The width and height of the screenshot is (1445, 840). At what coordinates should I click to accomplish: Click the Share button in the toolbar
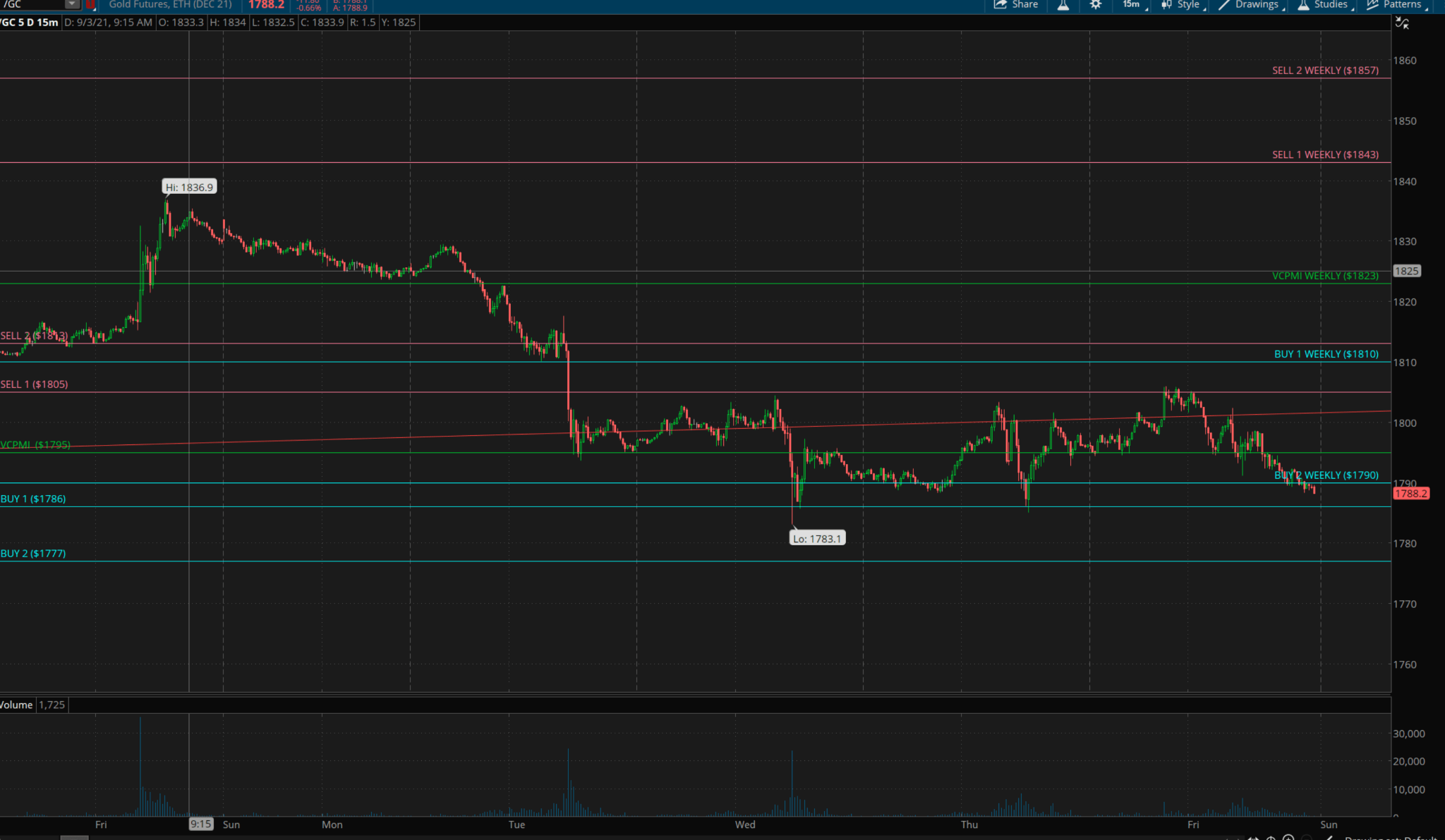click(x=1016, y=4)
